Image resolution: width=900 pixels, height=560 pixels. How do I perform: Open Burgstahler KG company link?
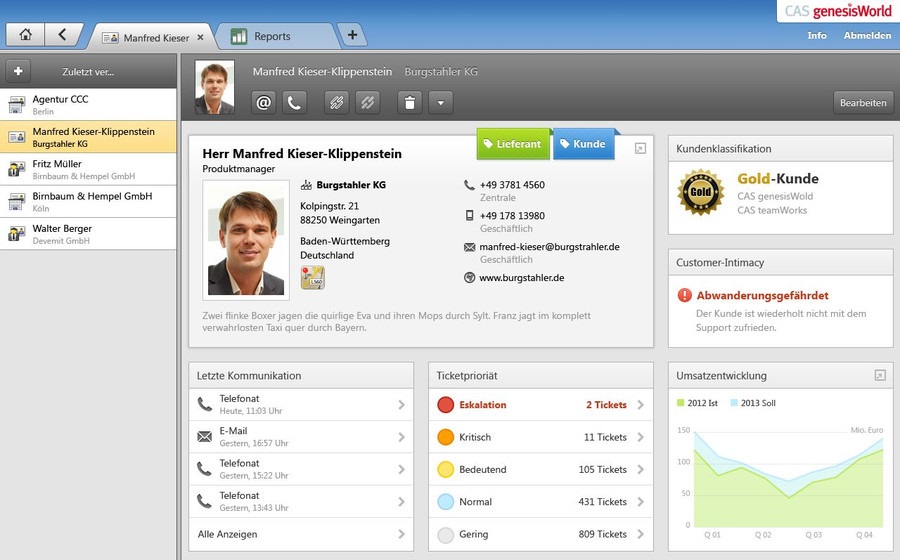pos(351,185)
